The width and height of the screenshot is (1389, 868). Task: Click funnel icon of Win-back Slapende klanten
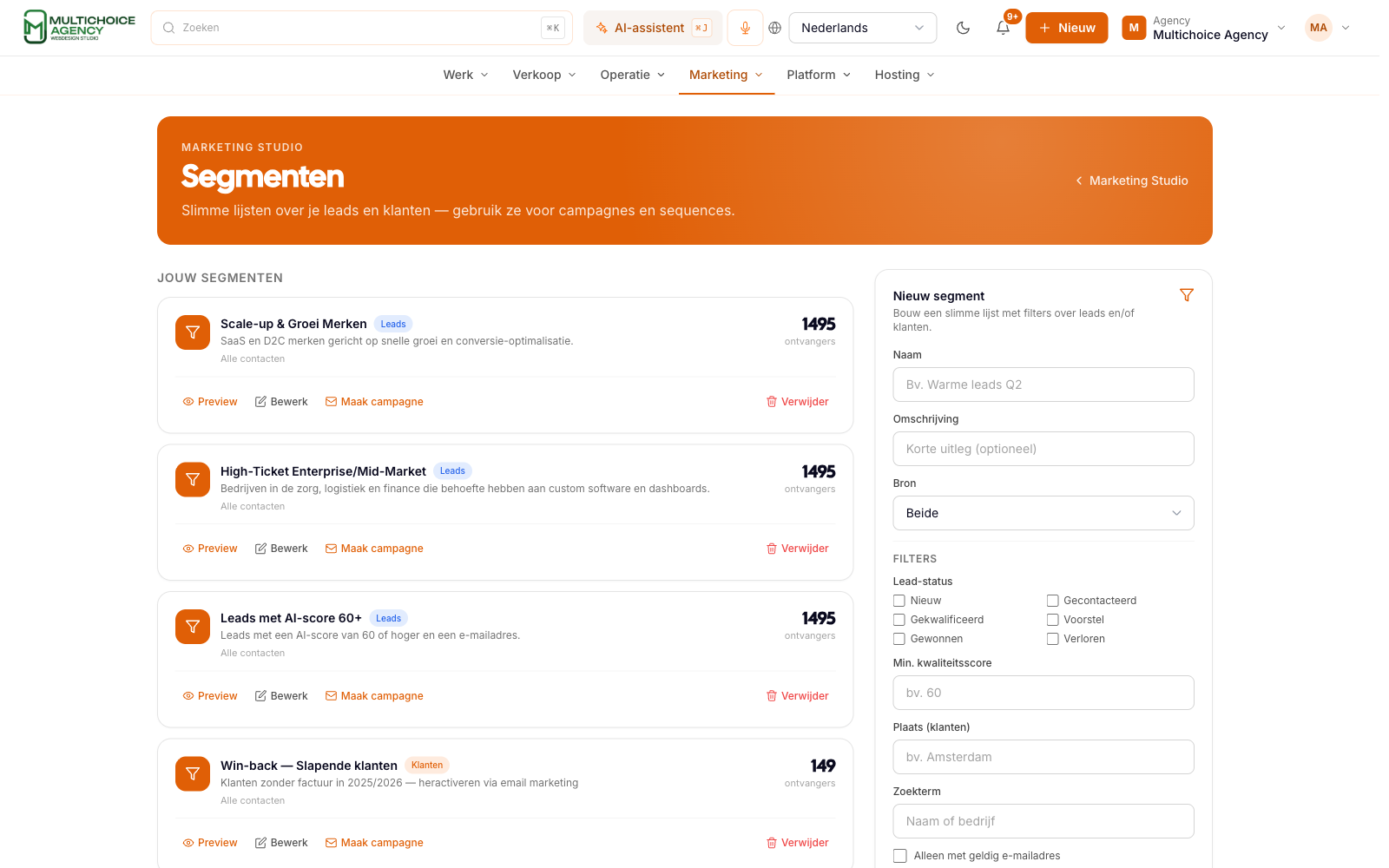coord(193,773)
